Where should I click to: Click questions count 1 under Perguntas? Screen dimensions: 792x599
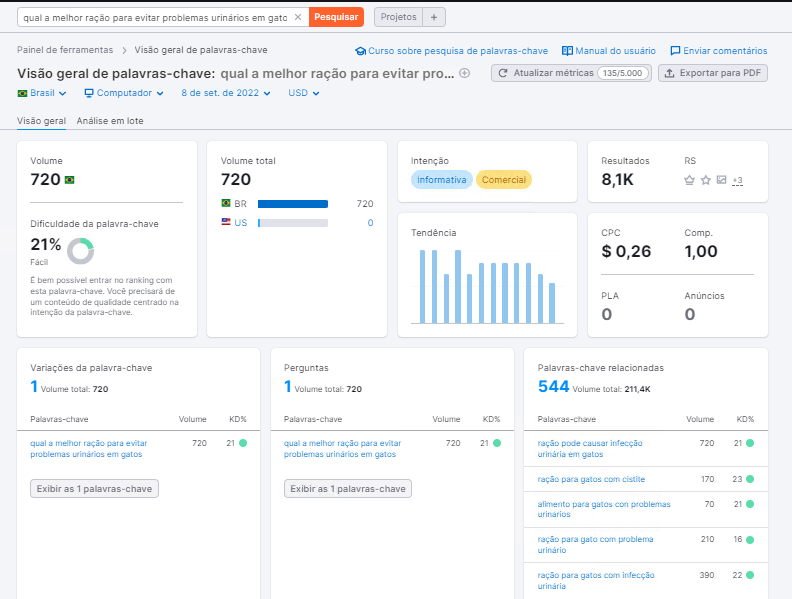(287, 386)
